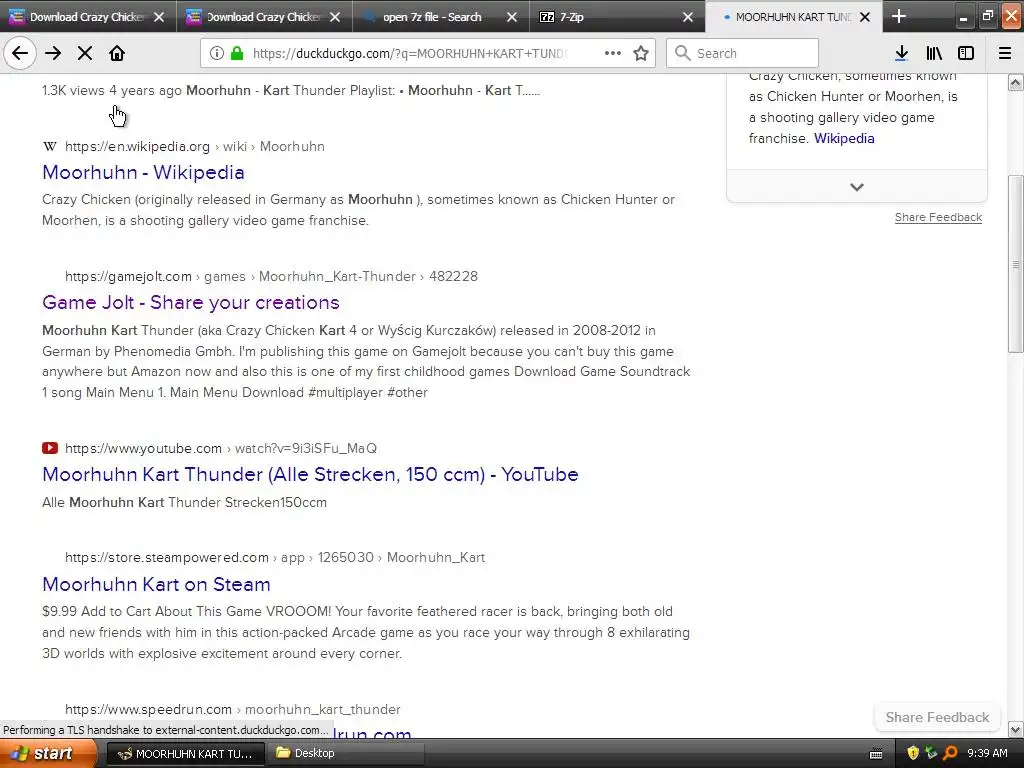1024x768 pixels.
Task: Click the gamejolt.com result URL
Action: click(x=271, y=276)
